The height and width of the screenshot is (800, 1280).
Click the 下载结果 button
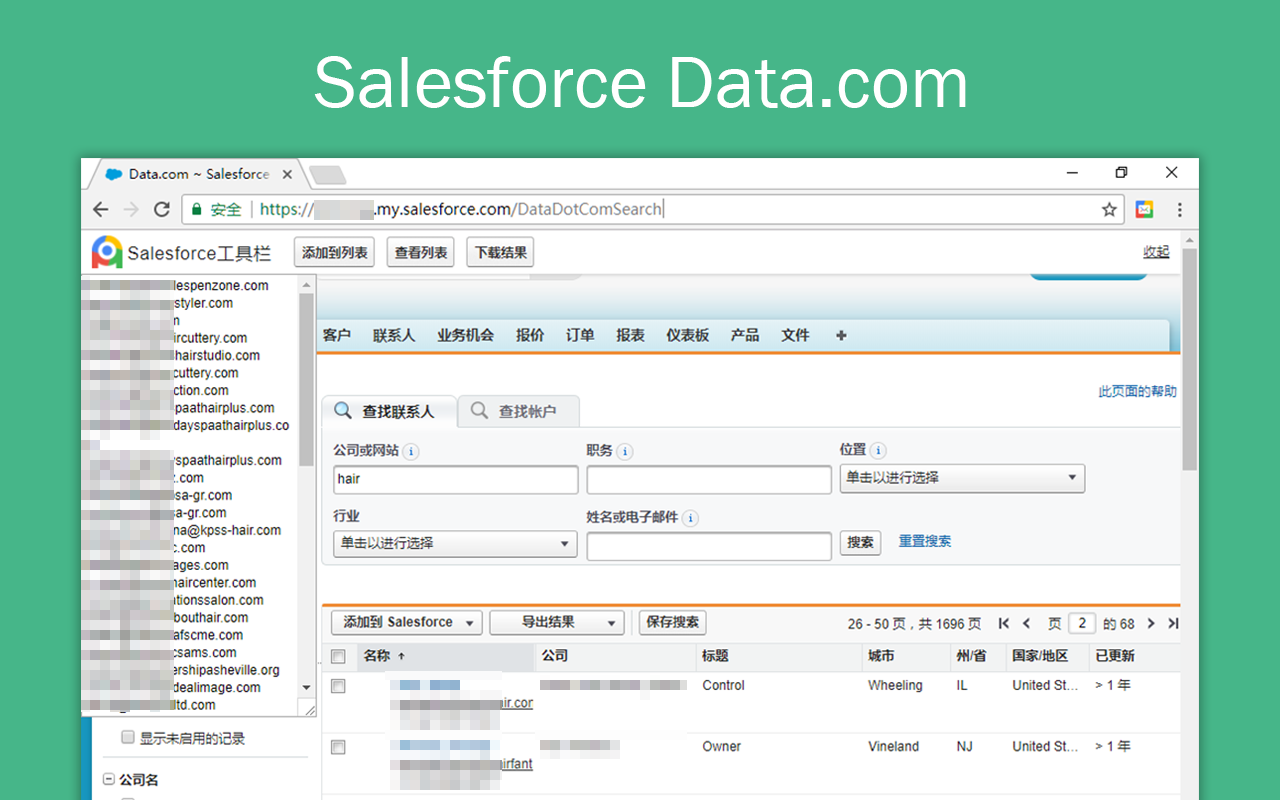pos(500,253)
